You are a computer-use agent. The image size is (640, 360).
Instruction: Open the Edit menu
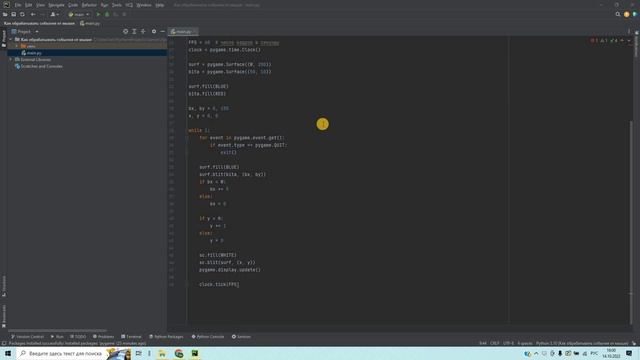point(29,5)
